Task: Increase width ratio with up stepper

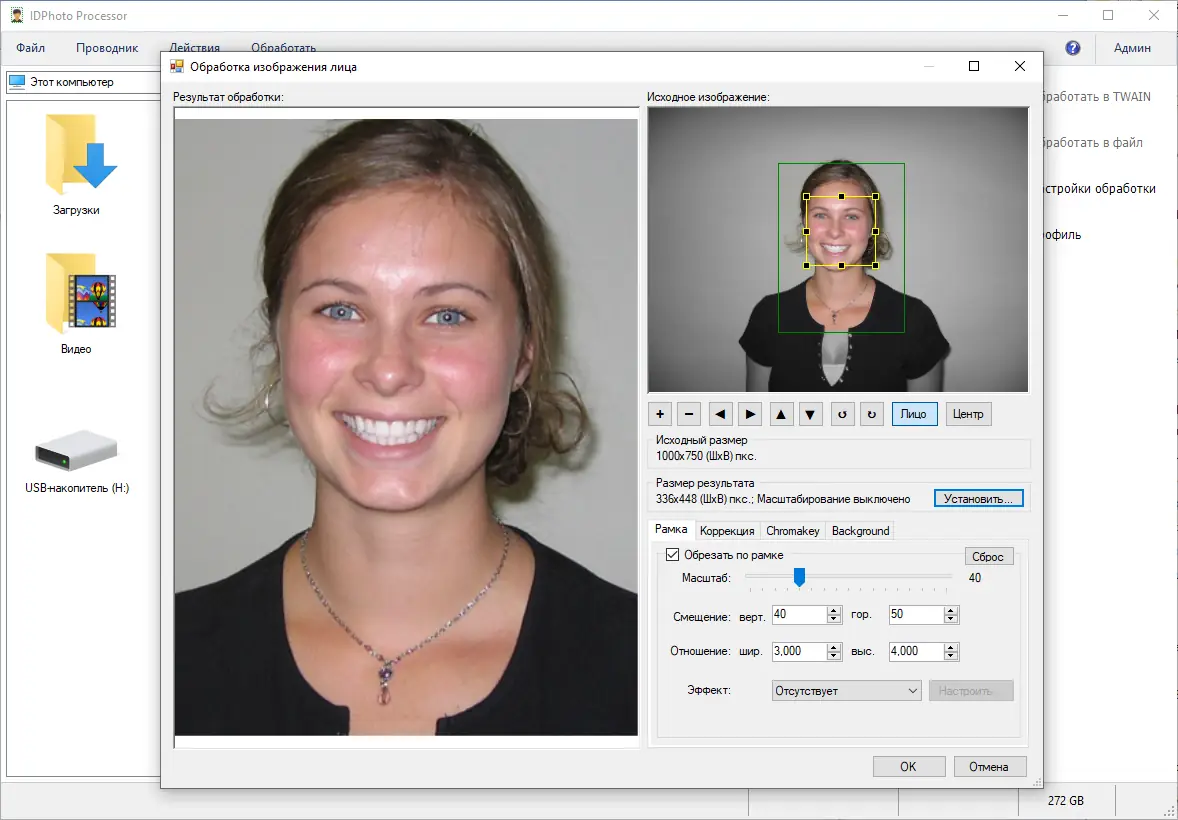Action: [x=834, y=647]
